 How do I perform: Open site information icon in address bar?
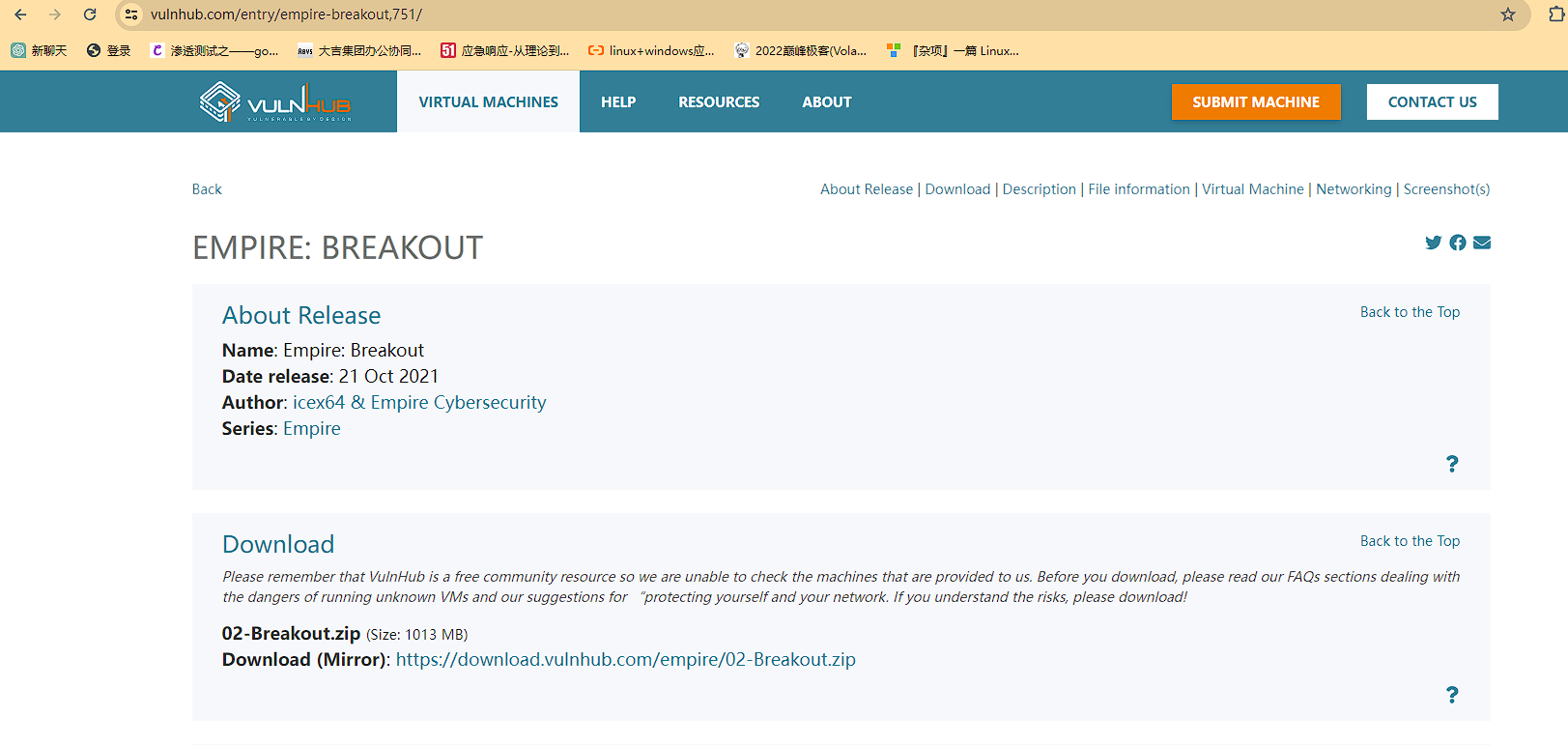tap(131, 14)
